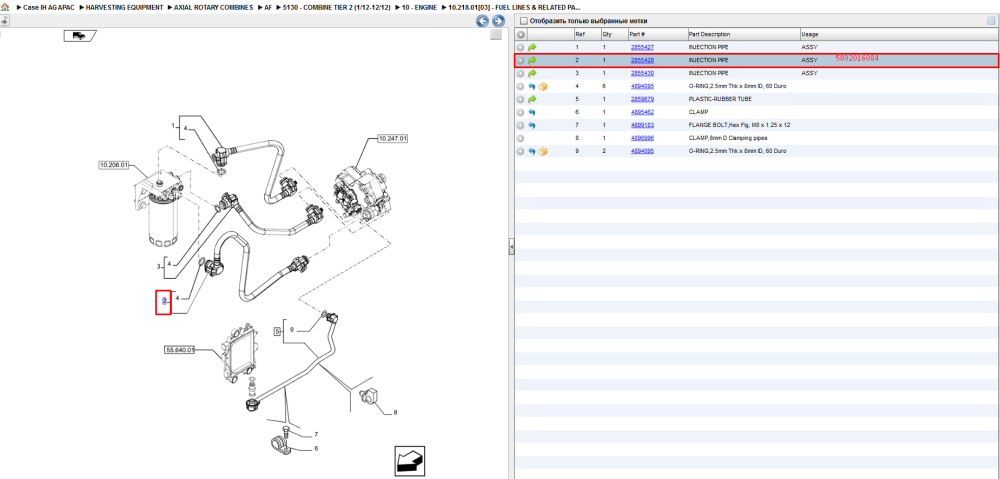This screenshot has width=1000, height=479.
Task: Open the 5130 - COMBINE TIER 2 breadcrumb
Action: click(x=336, y=7)
